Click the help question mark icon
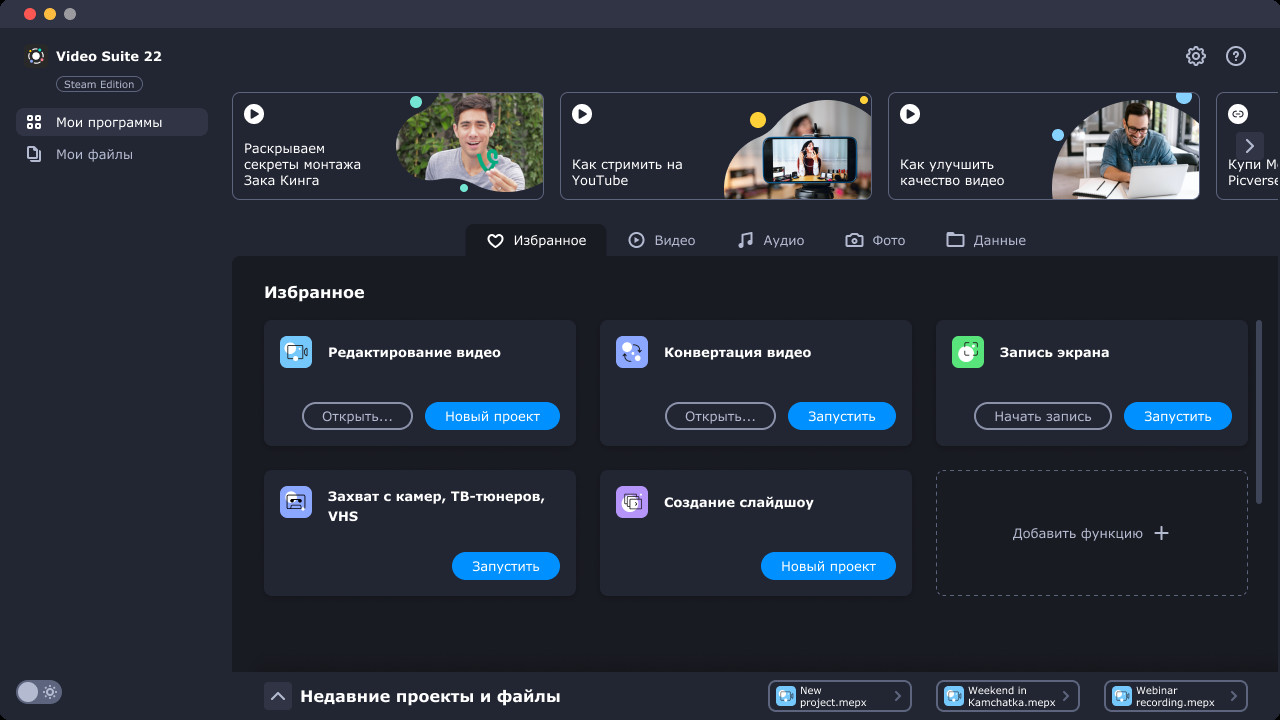This screenshot has height=720, width=1280. click(x=1236, y=56)
